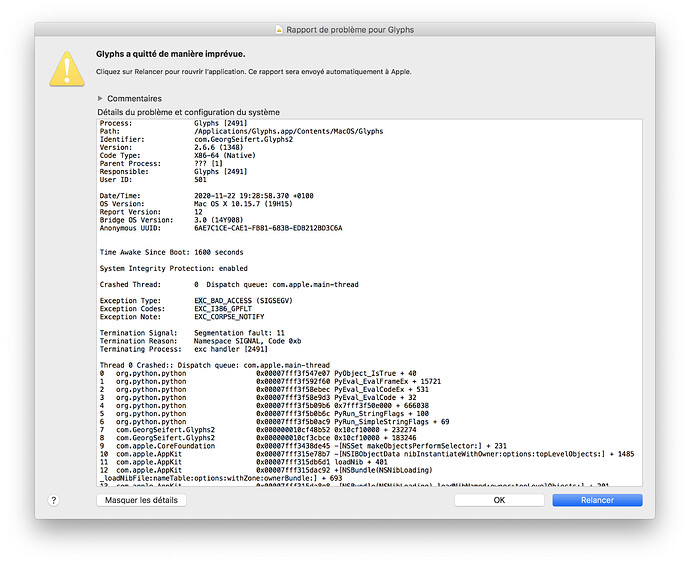Click 'Time Awake Since Boot: 1600 seconds' line
This screenshot has width=690, height=565.
172,252
